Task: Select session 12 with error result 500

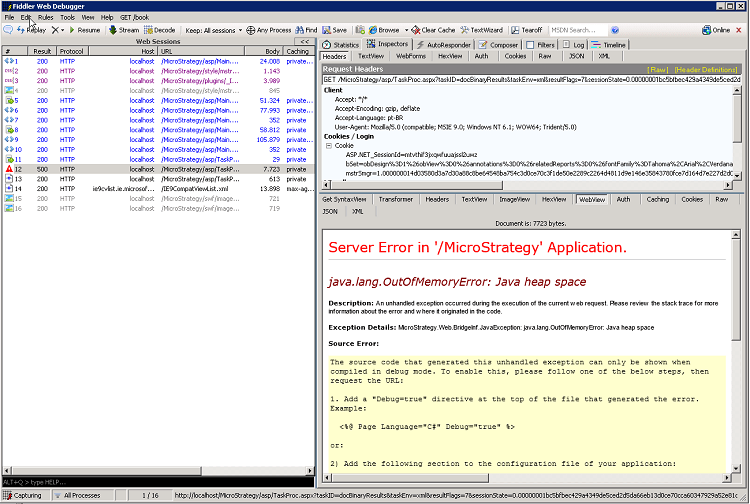Action: point(158,169)
